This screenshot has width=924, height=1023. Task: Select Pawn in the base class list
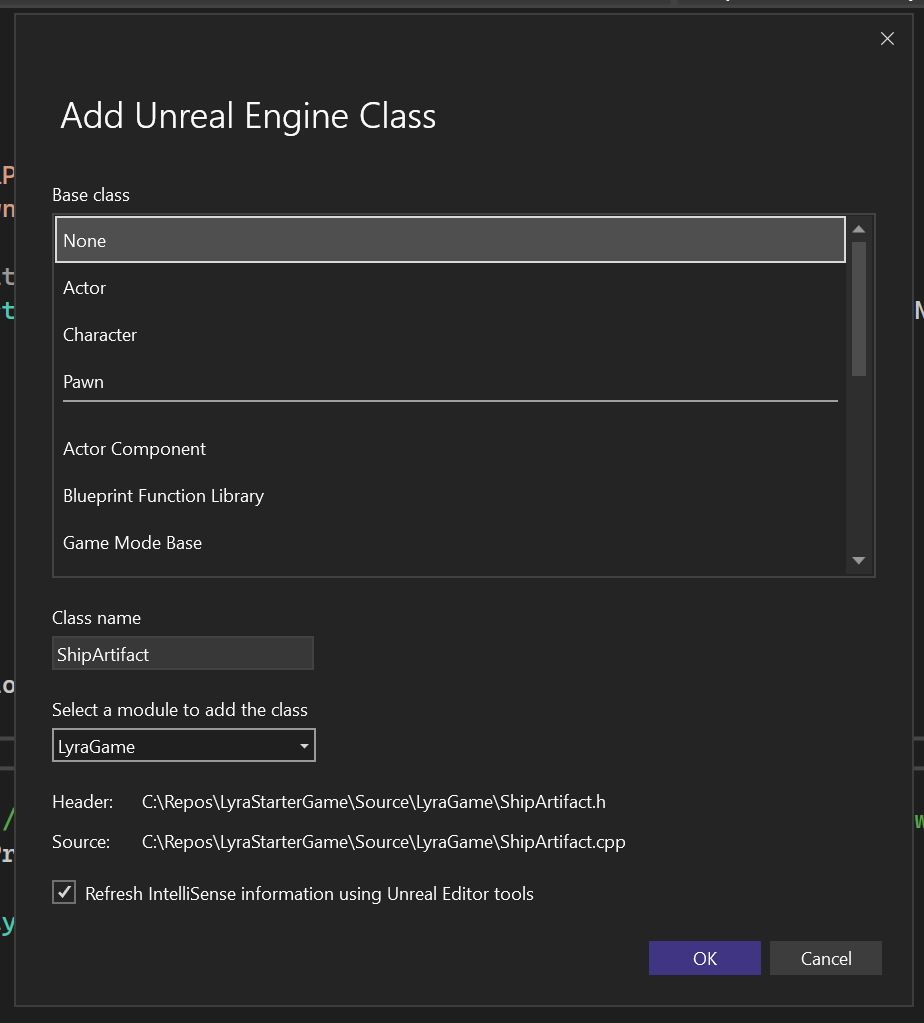pyautogui.click(x=450, y=382)
